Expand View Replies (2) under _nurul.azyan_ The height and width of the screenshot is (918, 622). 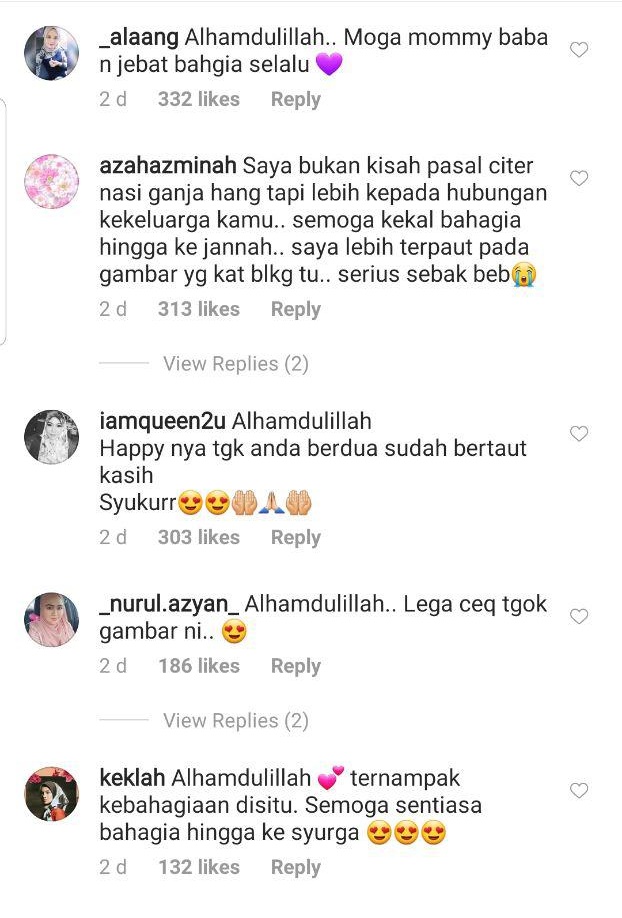(x=235, y=720)
